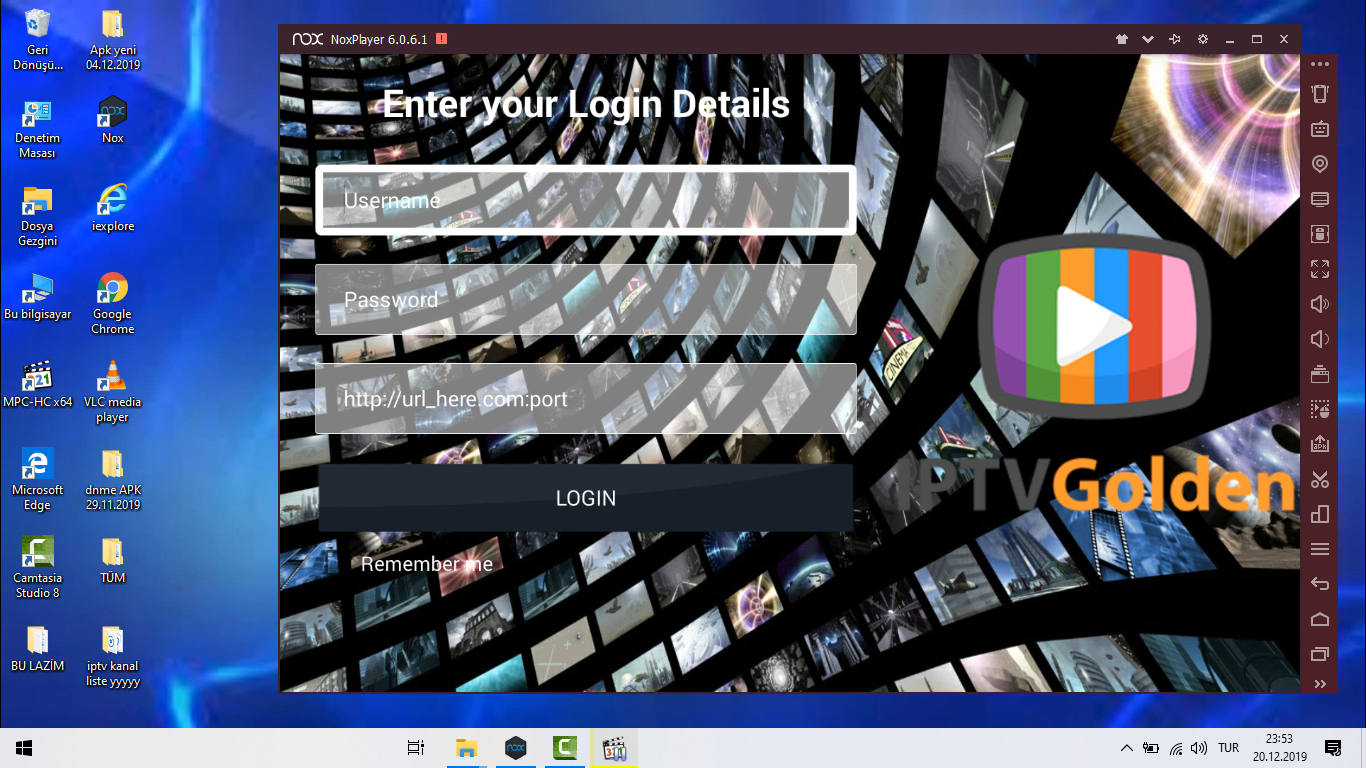Select the Camtasia Studio 8 shortcut

coord(38,569)
